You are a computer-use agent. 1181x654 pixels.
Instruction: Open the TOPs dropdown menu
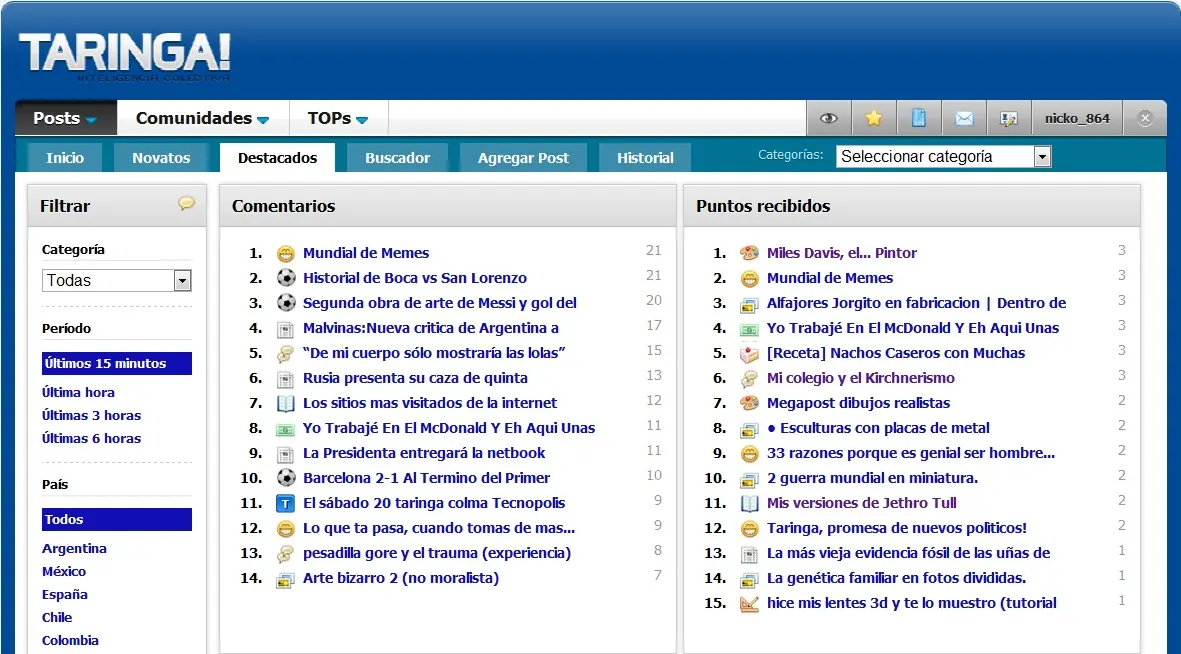pos(337,118)
